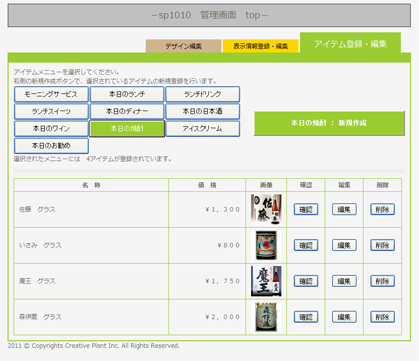Edit the 森伊蔵 グラス item
419x361 pixels.
point(344,317)
